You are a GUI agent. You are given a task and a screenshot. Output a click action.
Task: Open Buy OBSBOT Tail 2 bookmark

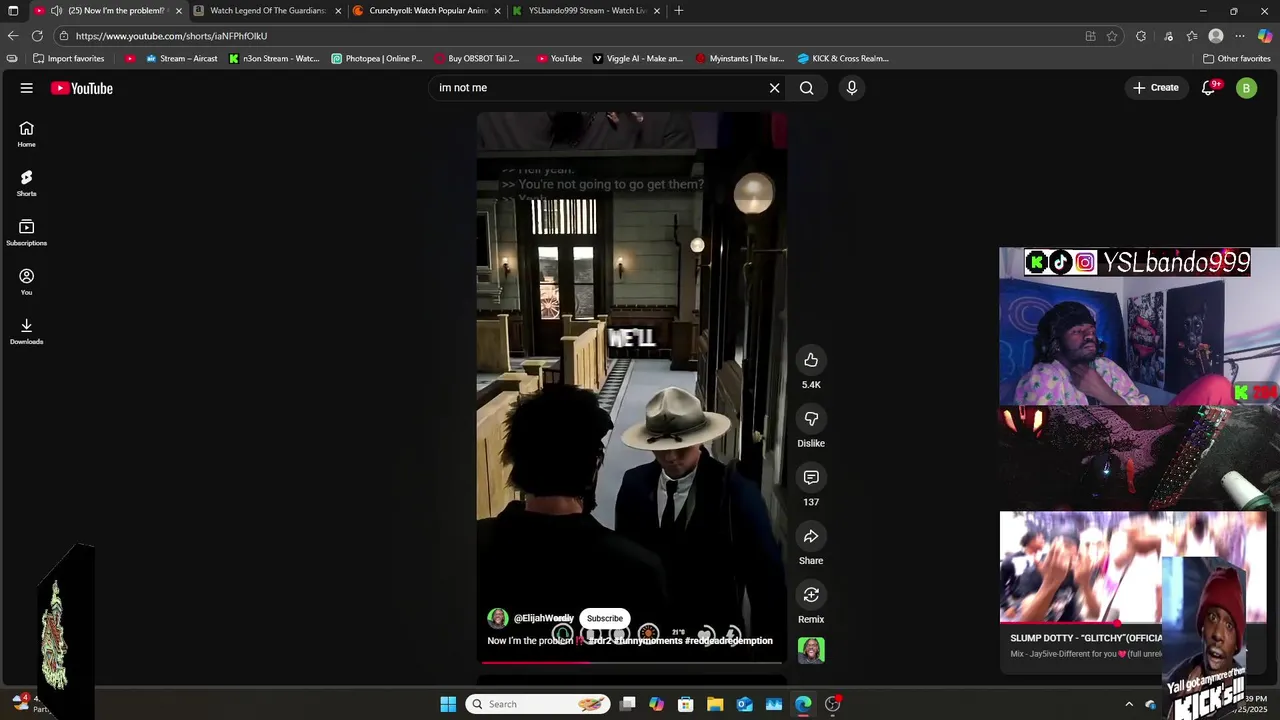(477, 58)
